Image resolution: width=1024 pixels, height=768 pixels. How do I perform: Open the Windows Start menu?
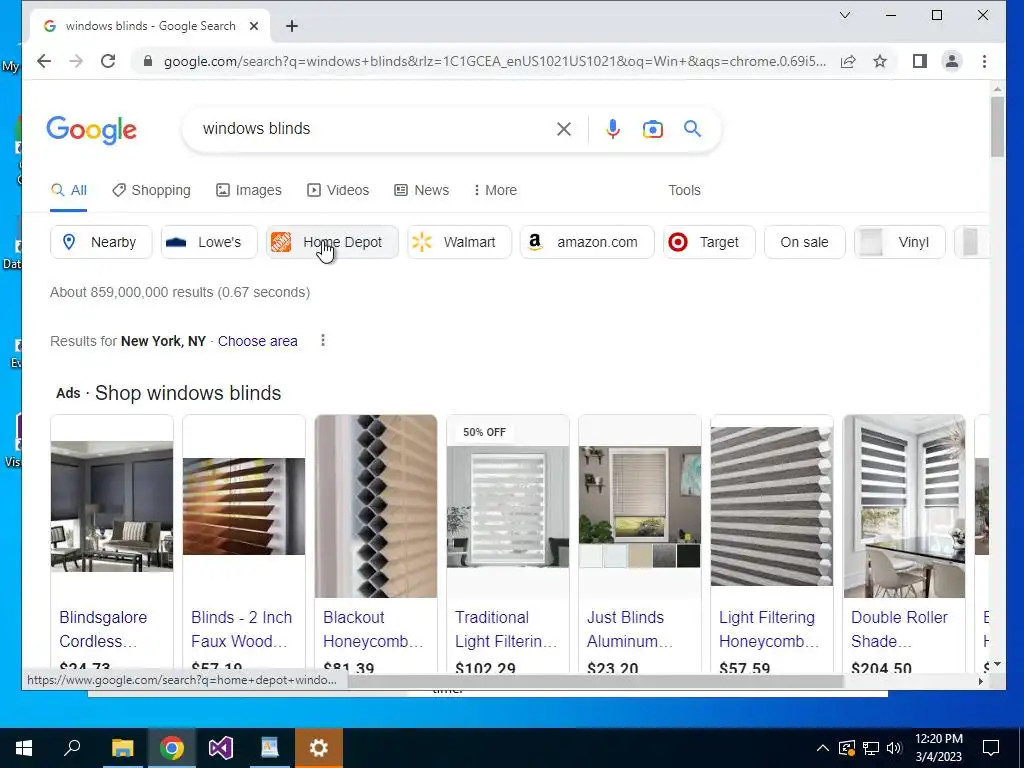tap(24, 748)
